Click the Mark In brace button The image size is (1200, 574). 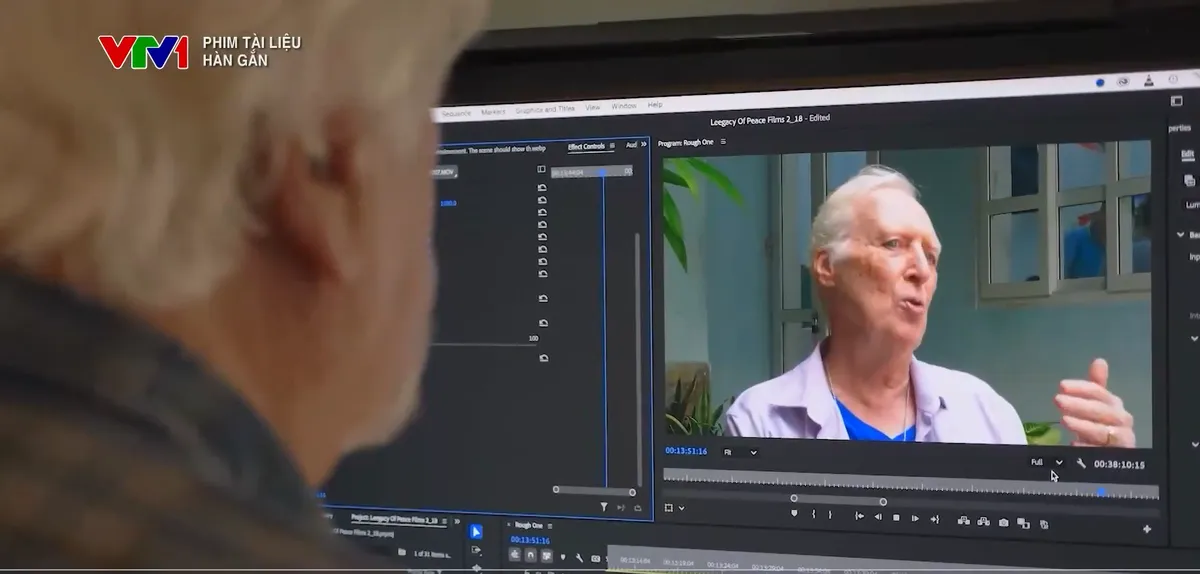coord(814,514)
